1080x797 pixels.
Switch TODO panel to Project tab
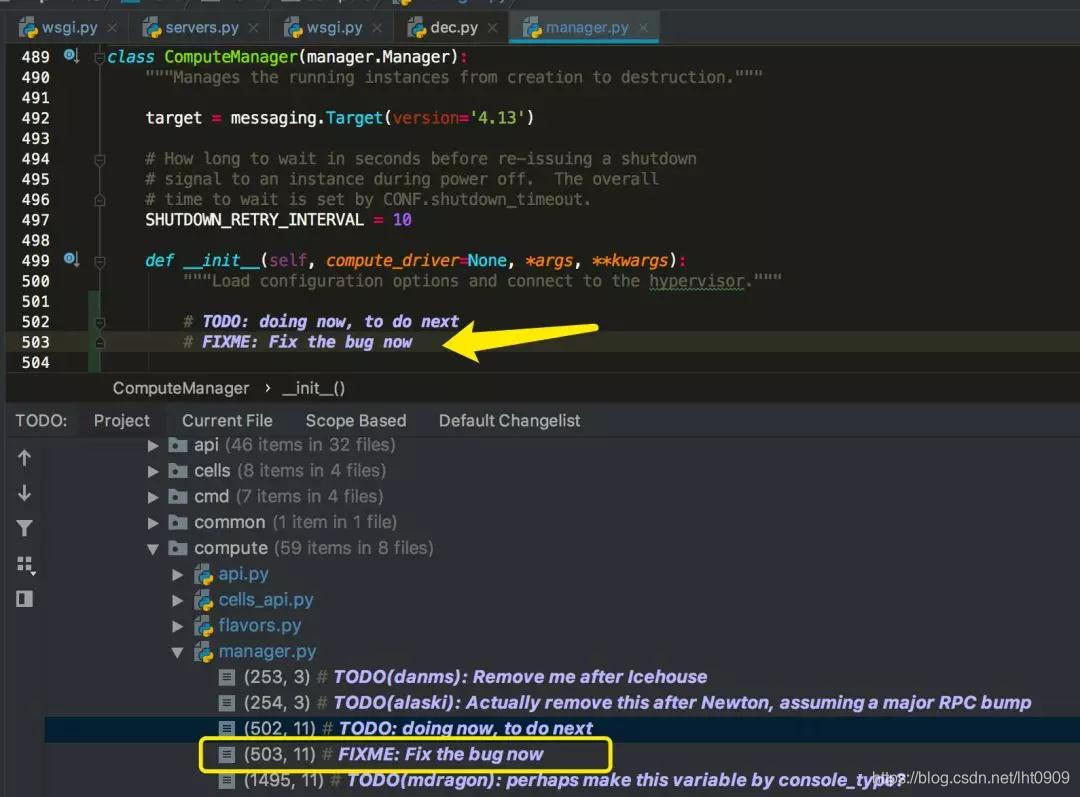point(121,420)
